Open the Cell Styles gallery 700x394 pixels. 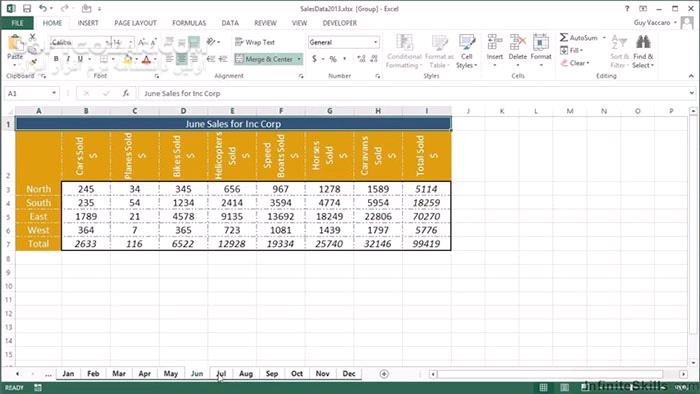pyautogui.click(x=467, y=52)
